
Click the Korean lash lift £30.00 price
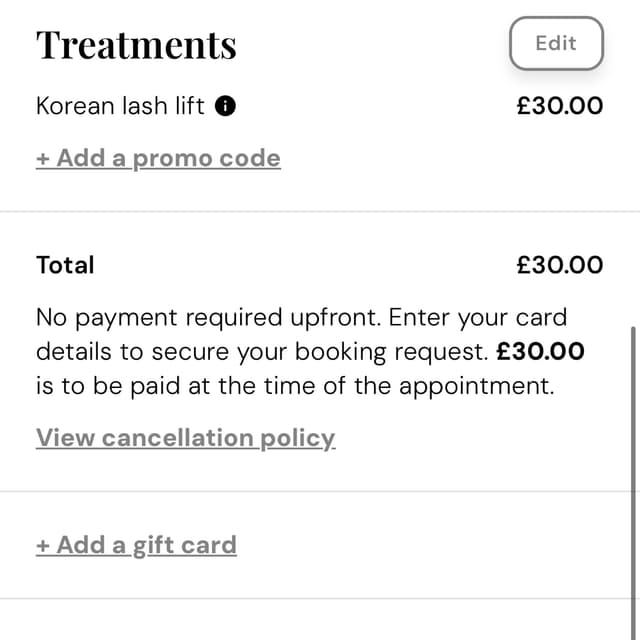click(x=559, y=106)
